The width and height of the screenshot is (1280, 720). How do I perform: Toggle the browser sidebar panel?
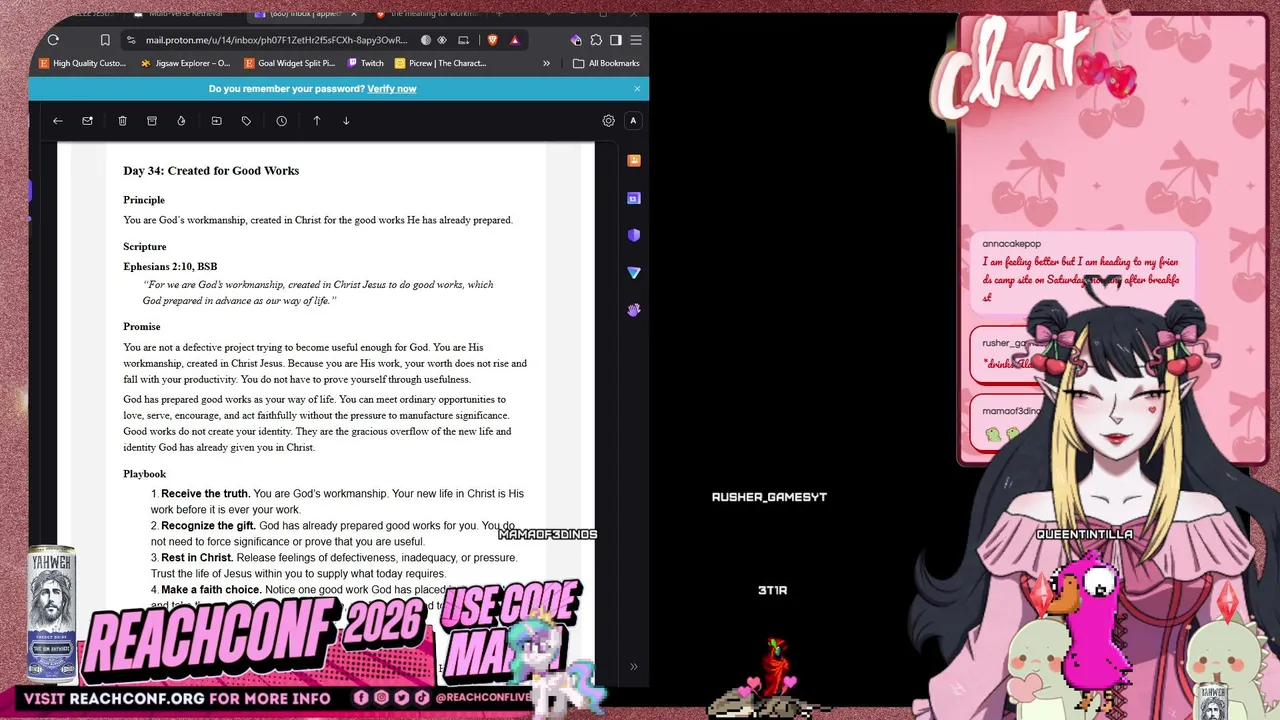pos(616,40)
